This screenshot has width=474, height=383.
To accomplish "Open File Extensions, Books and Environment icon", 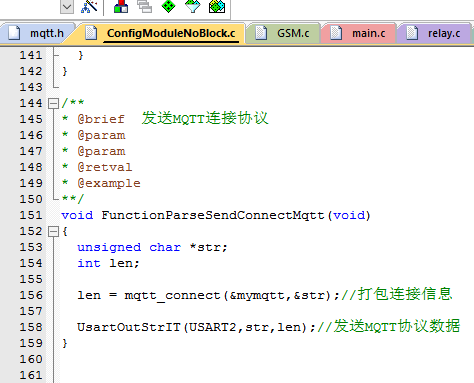I will [x=121, y=6].
